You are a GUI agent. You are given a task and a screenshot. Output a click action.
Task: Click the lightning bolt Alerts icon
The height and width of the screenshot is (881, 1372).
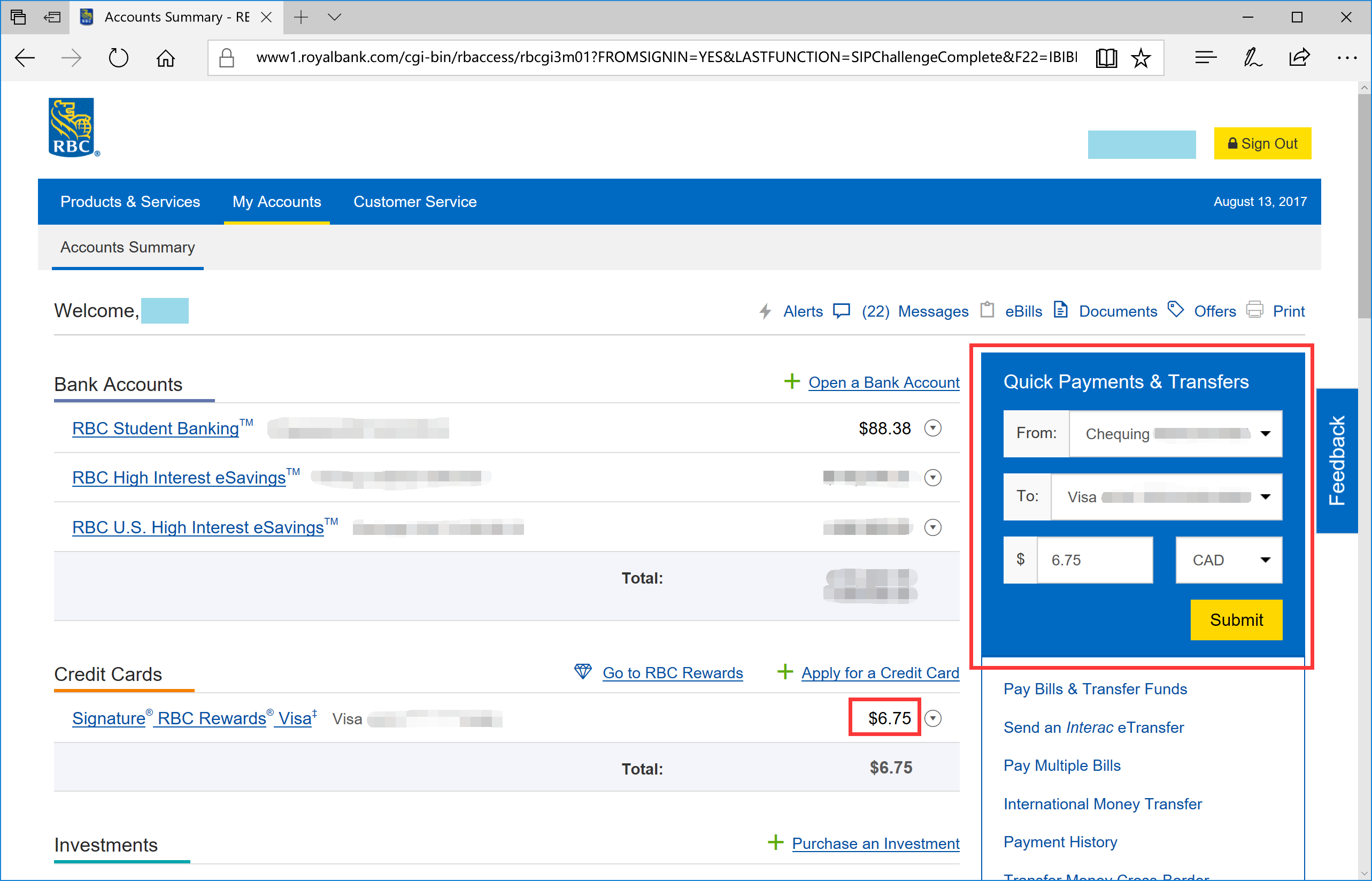pos(765,311)
